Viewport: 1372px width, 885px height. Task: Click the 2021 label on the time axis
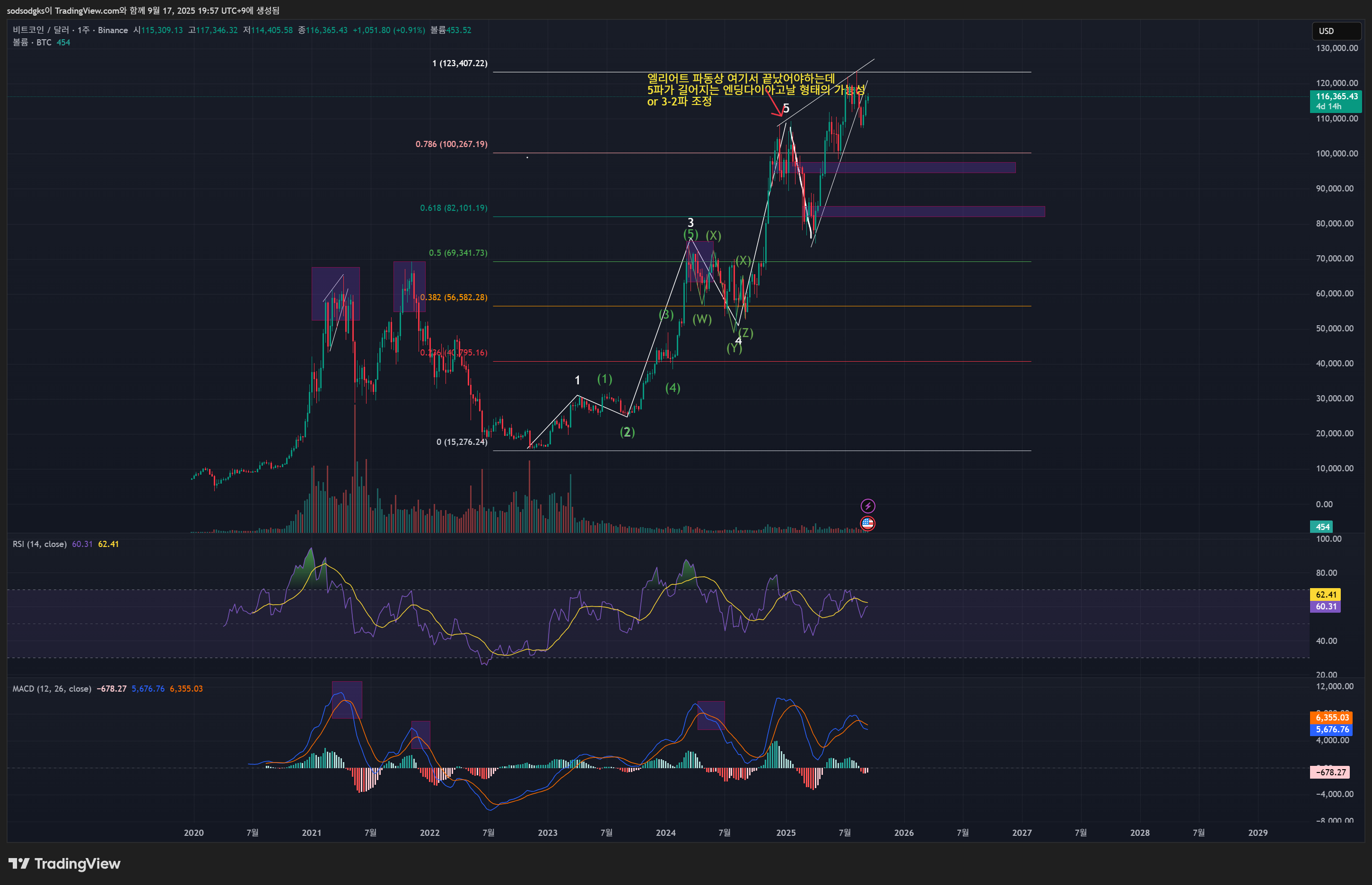click(312, 833)
